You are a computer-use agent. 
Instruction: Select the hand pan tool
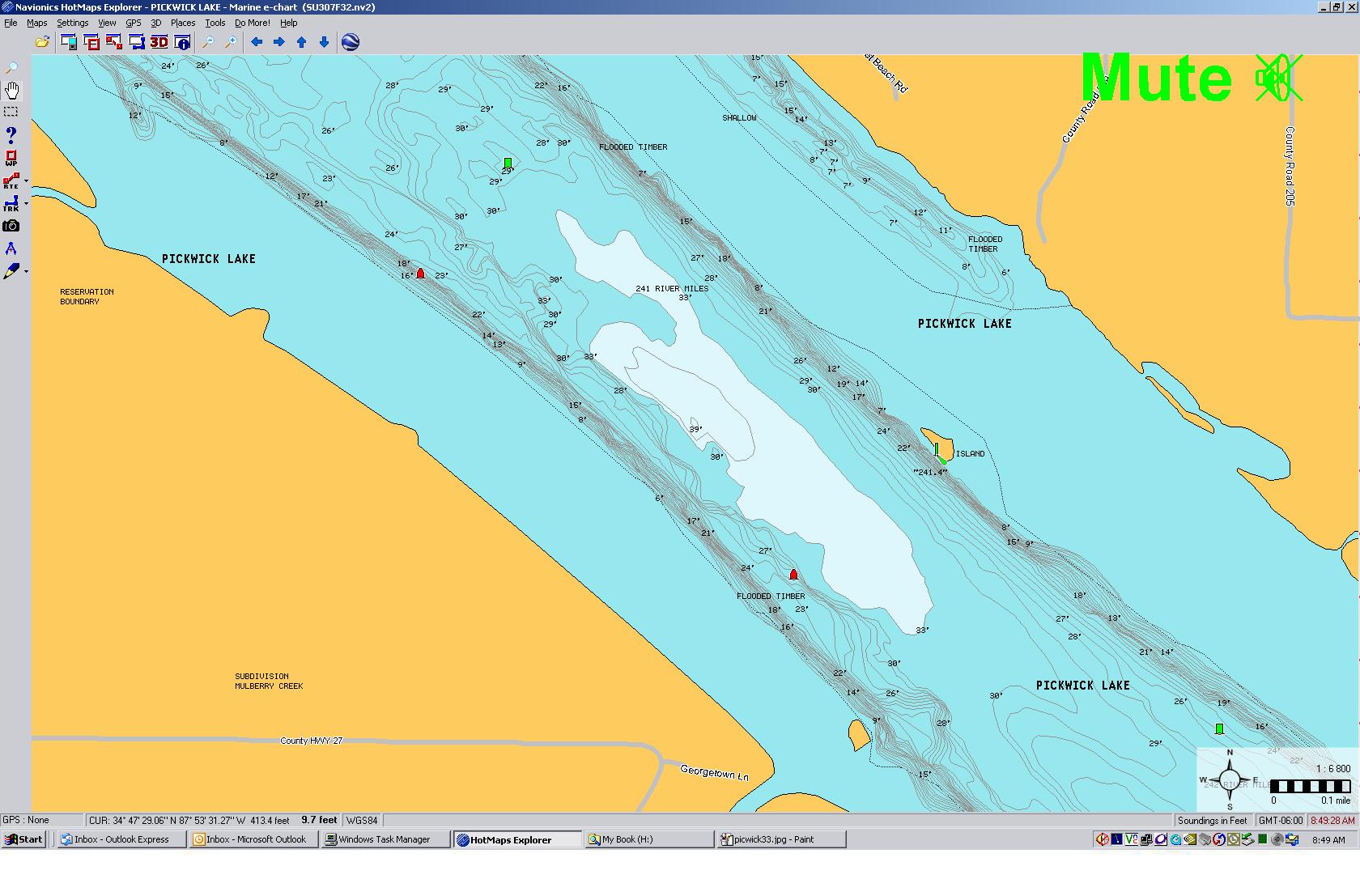(x=11, y=90)
